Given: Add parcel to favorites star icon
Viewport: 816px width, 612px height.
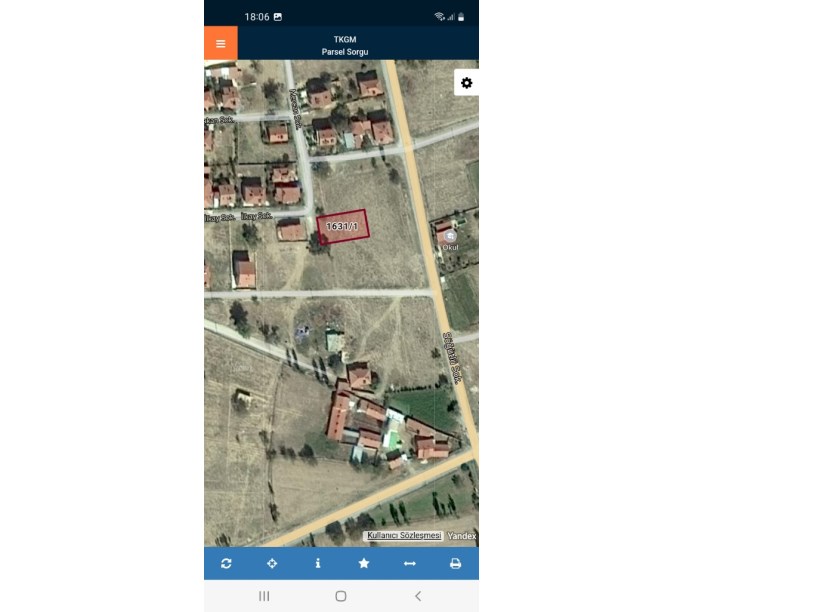Looking at the screenshot, I should point(364,563).
